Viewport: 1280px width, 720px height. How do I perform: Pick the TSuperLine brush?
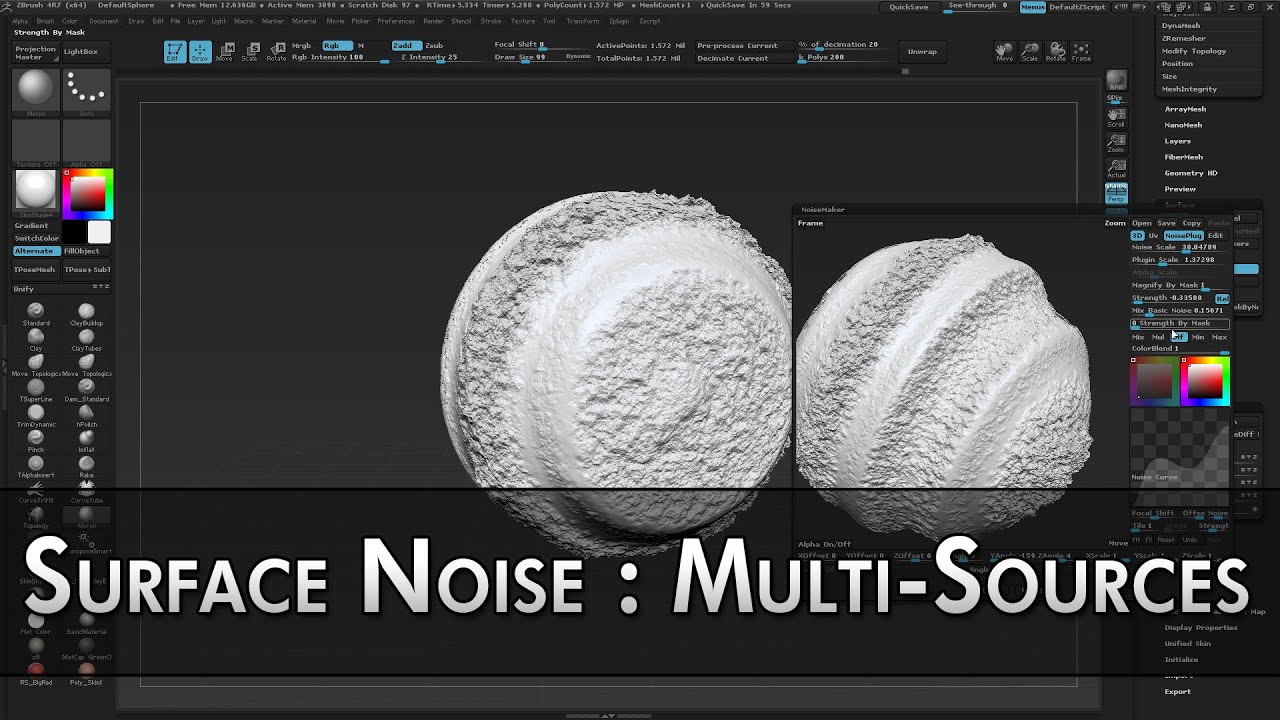[x=36, y=390]
